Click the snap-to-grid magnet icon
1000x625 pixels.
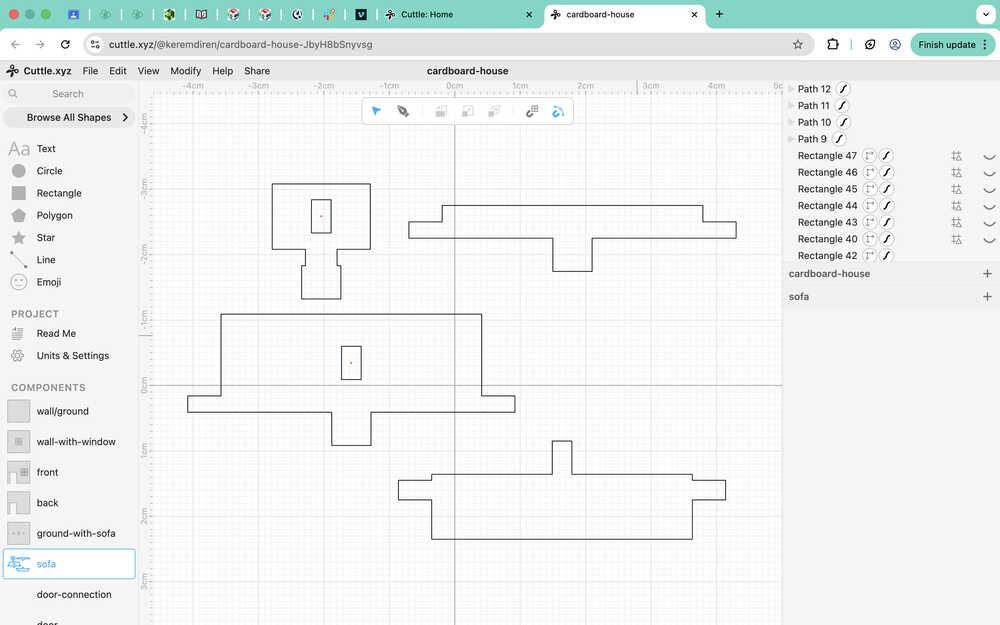pos(532,112)
